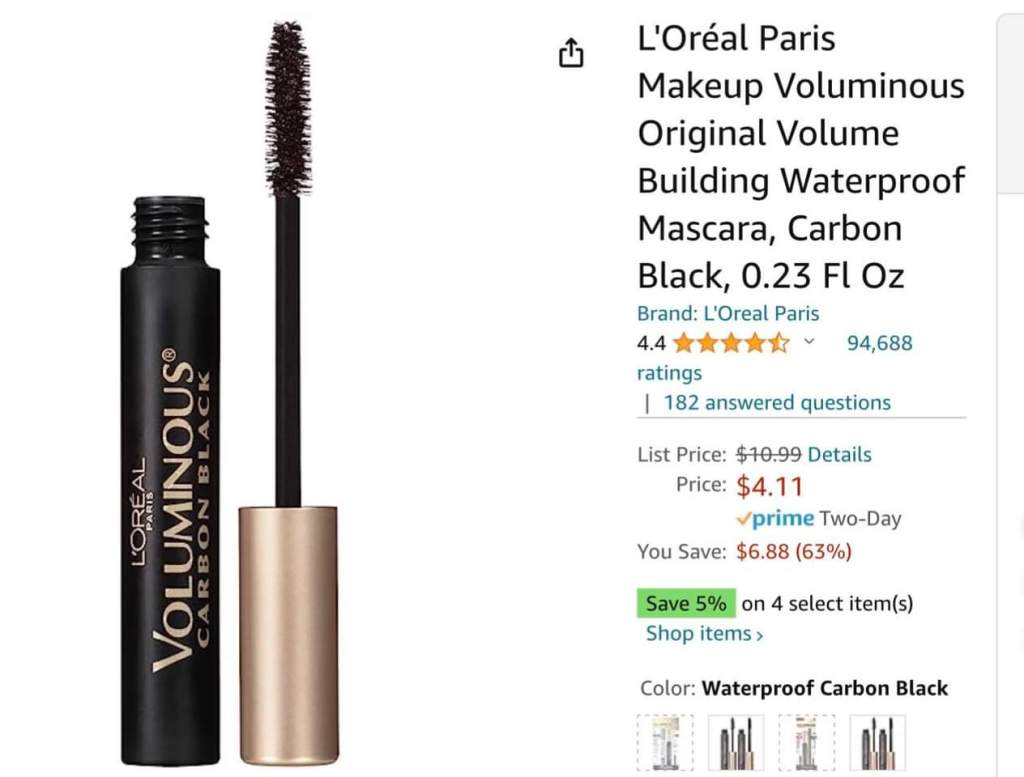Click the 4.4 rating number
The height and width of the screenshot is (777, 1024).
pyautogui.click(x=651, y=343)
